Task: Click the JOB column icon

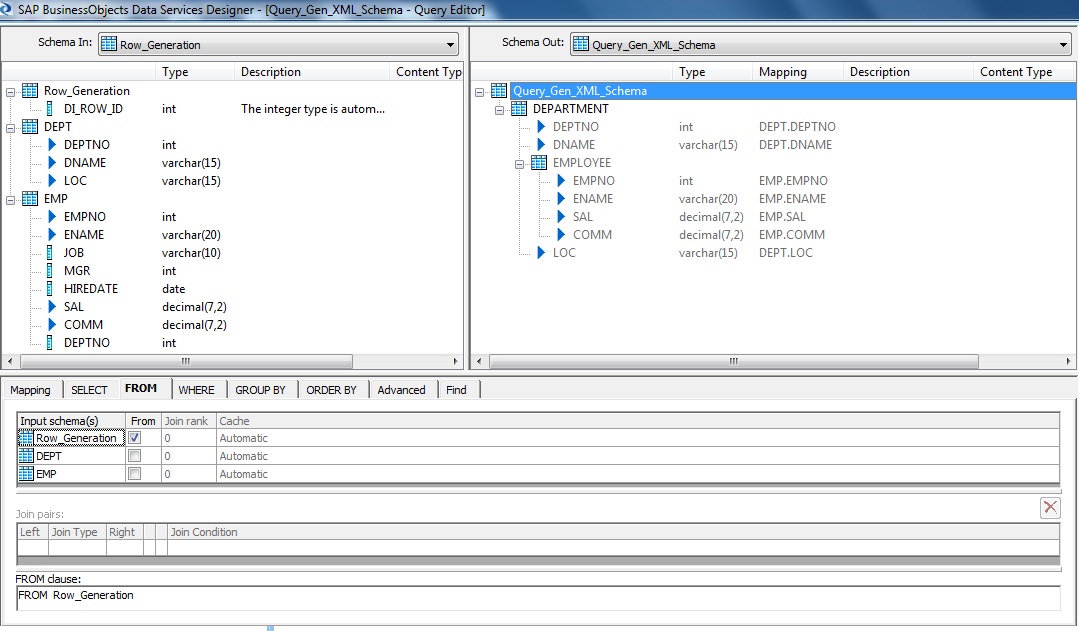Action: coord(50,253)
